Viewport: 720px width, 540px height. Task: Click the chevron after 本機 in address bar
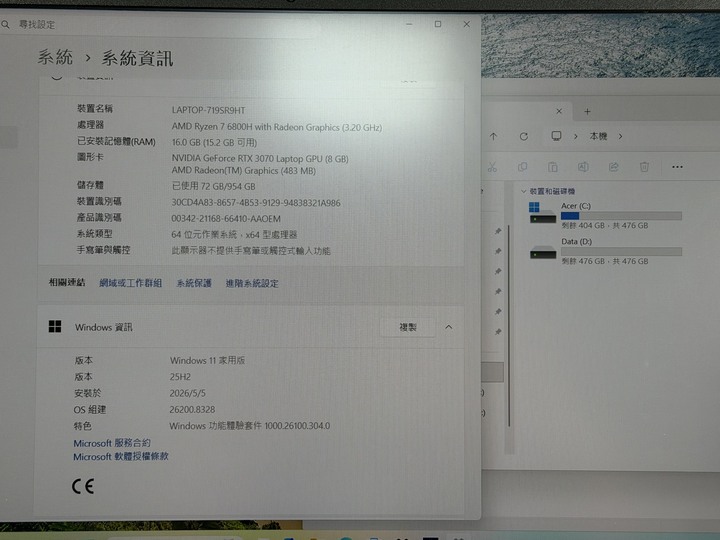(x=620, y=136)
